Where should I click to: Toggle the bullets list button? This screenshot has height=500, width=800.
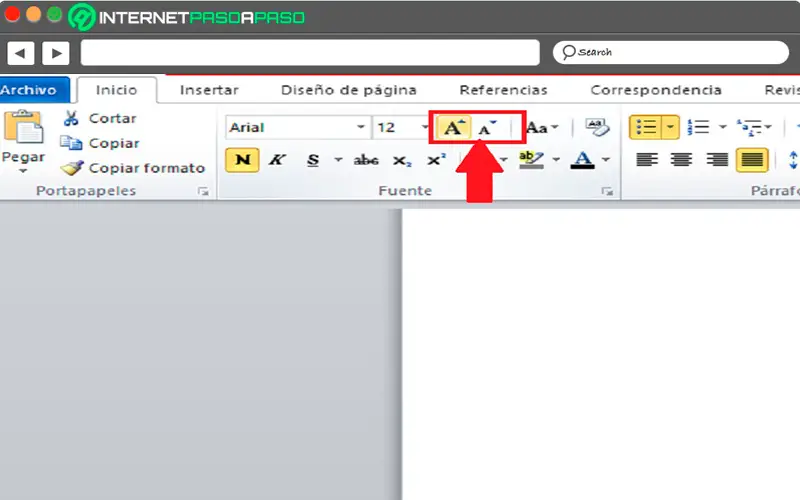tap(646, 127)
